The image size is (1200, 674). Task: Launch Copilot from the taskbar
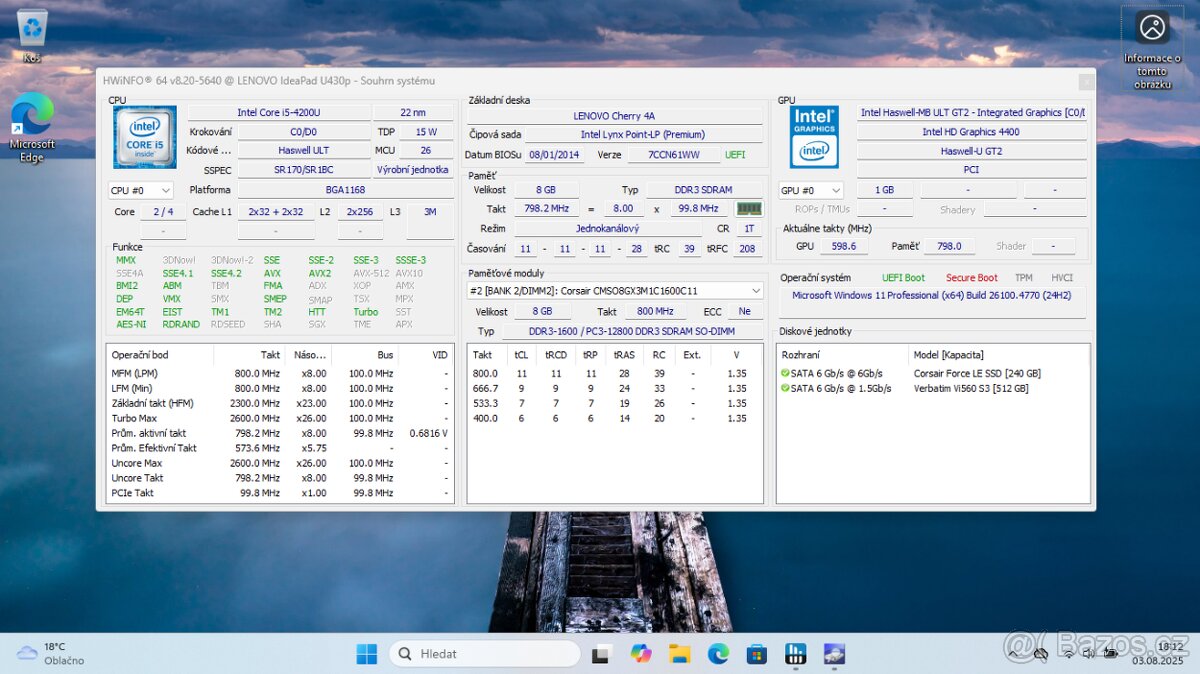642,653
